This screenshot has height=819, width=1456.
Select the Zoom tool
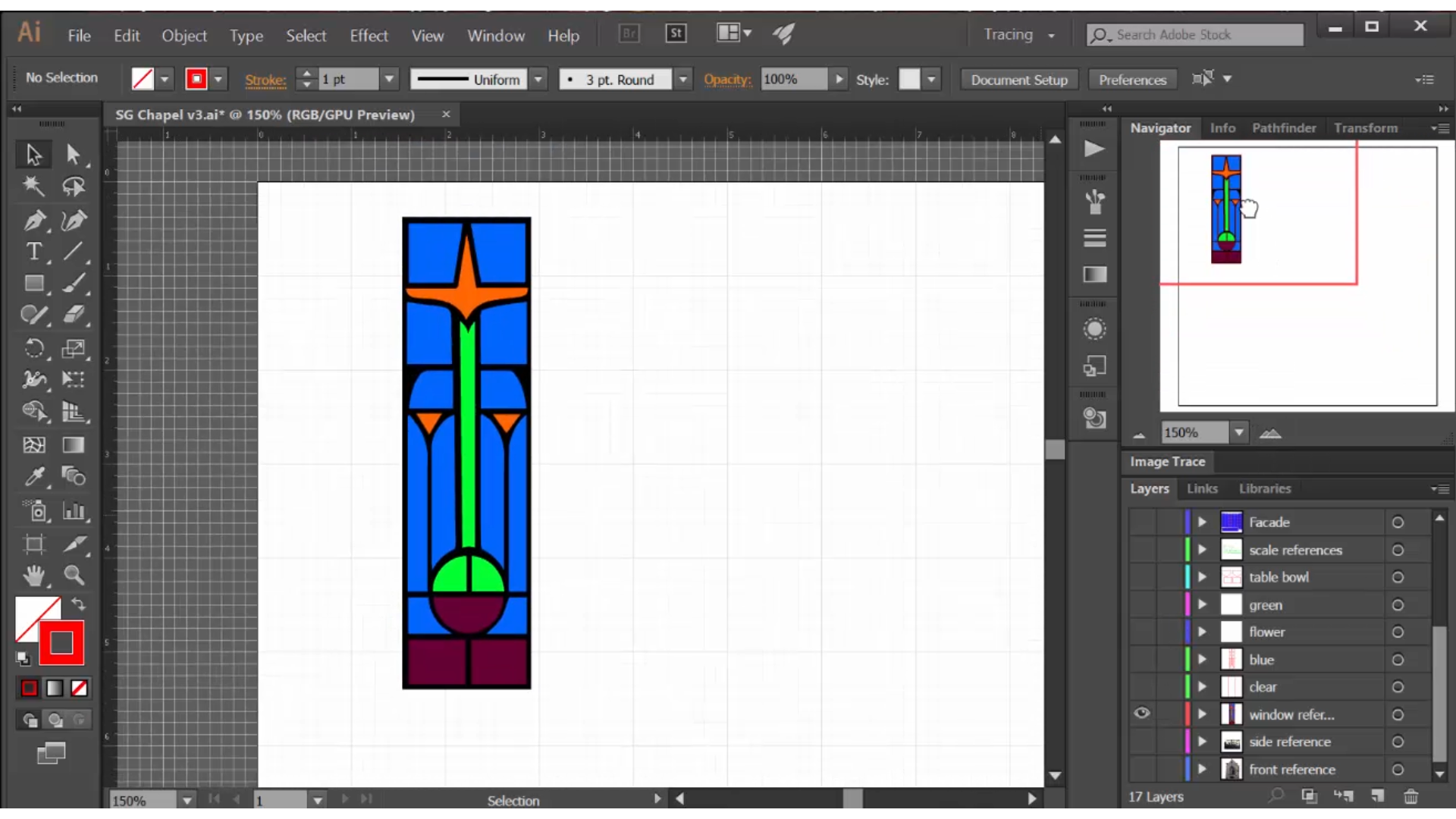pos(74,576)
